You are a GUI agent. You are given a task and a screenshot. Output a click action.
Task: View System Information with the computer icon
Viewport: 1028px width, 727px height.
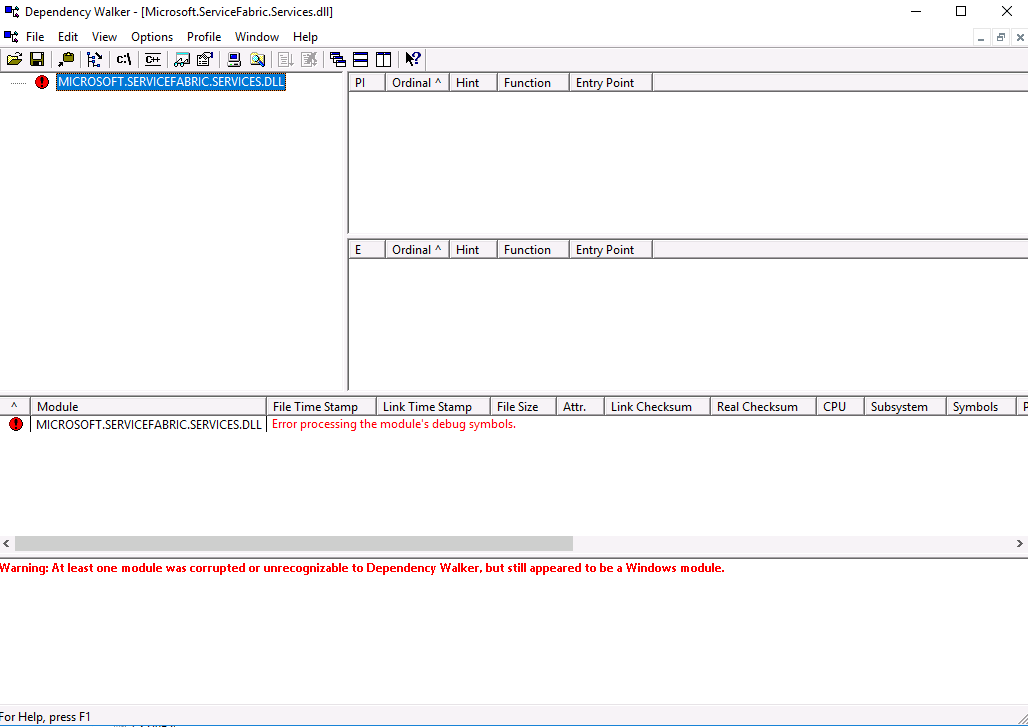[x=233, y=59]
